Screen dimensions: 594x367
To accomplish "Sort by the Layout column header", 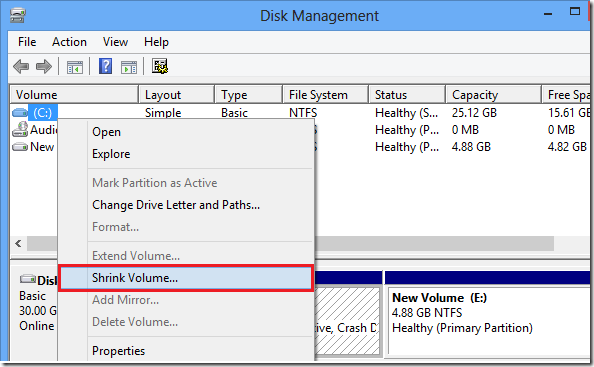I will (177, 95).
